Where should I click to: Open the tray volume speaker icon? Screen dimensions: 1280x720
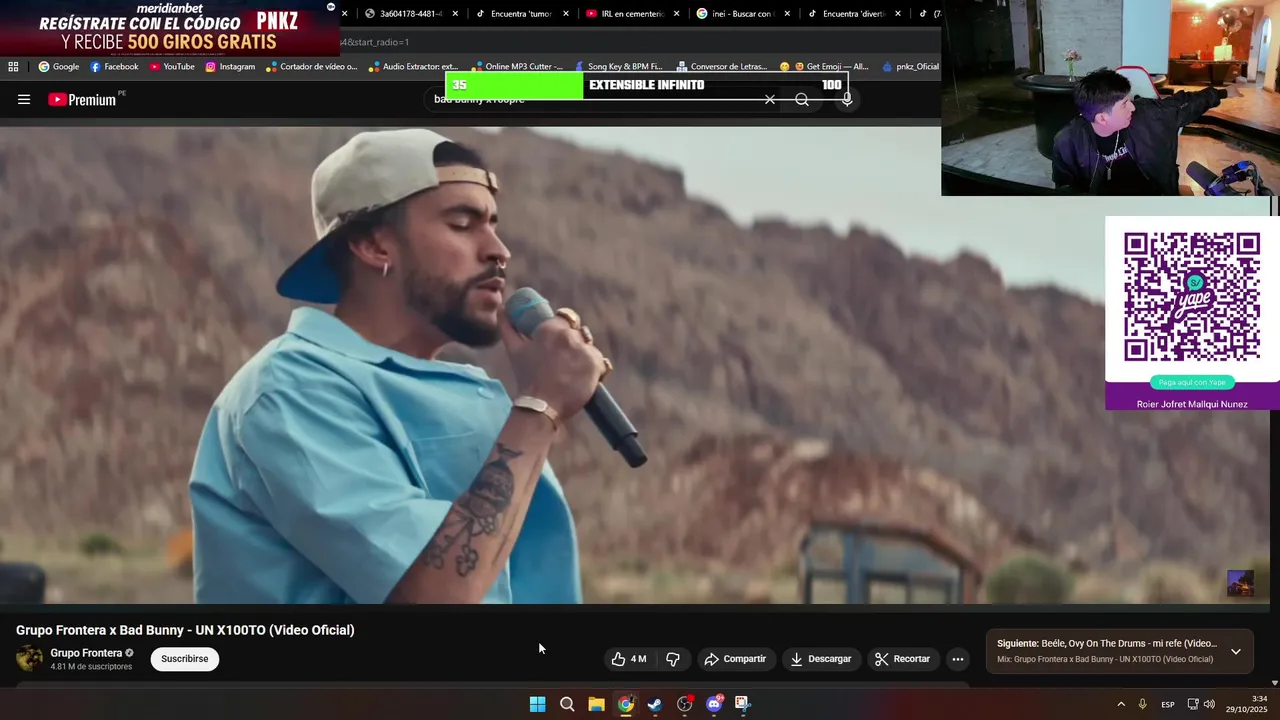tap(1209, 705)
